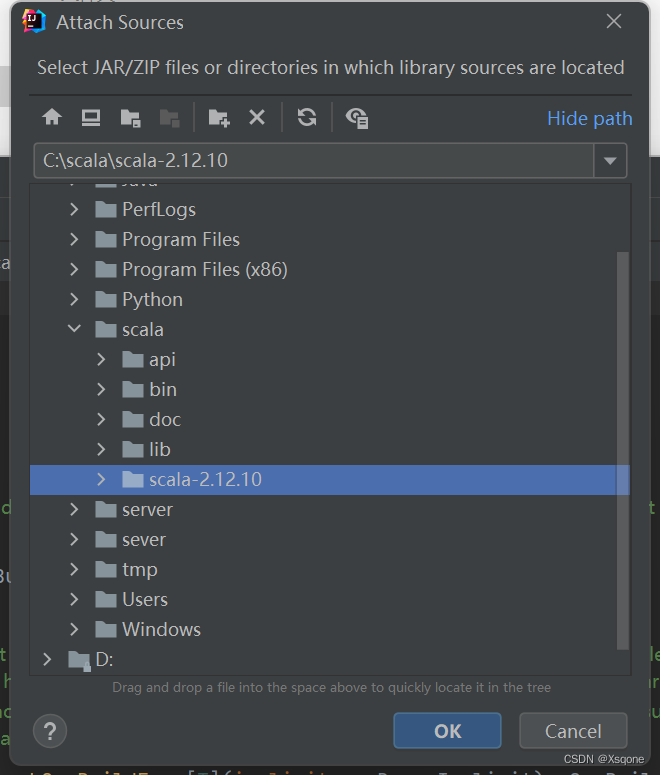Expand the scala-2.12.10 folder chevron
660x775 pixels.
click(101, 479)
